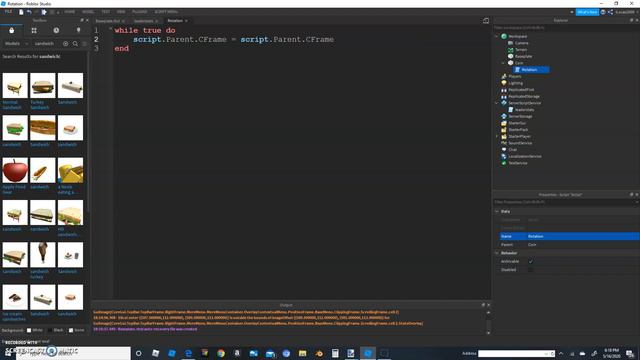The image size is (640, 360).
Task: Select ReplicatedStorage in Explorer
Action: click(x=524, y=96)
